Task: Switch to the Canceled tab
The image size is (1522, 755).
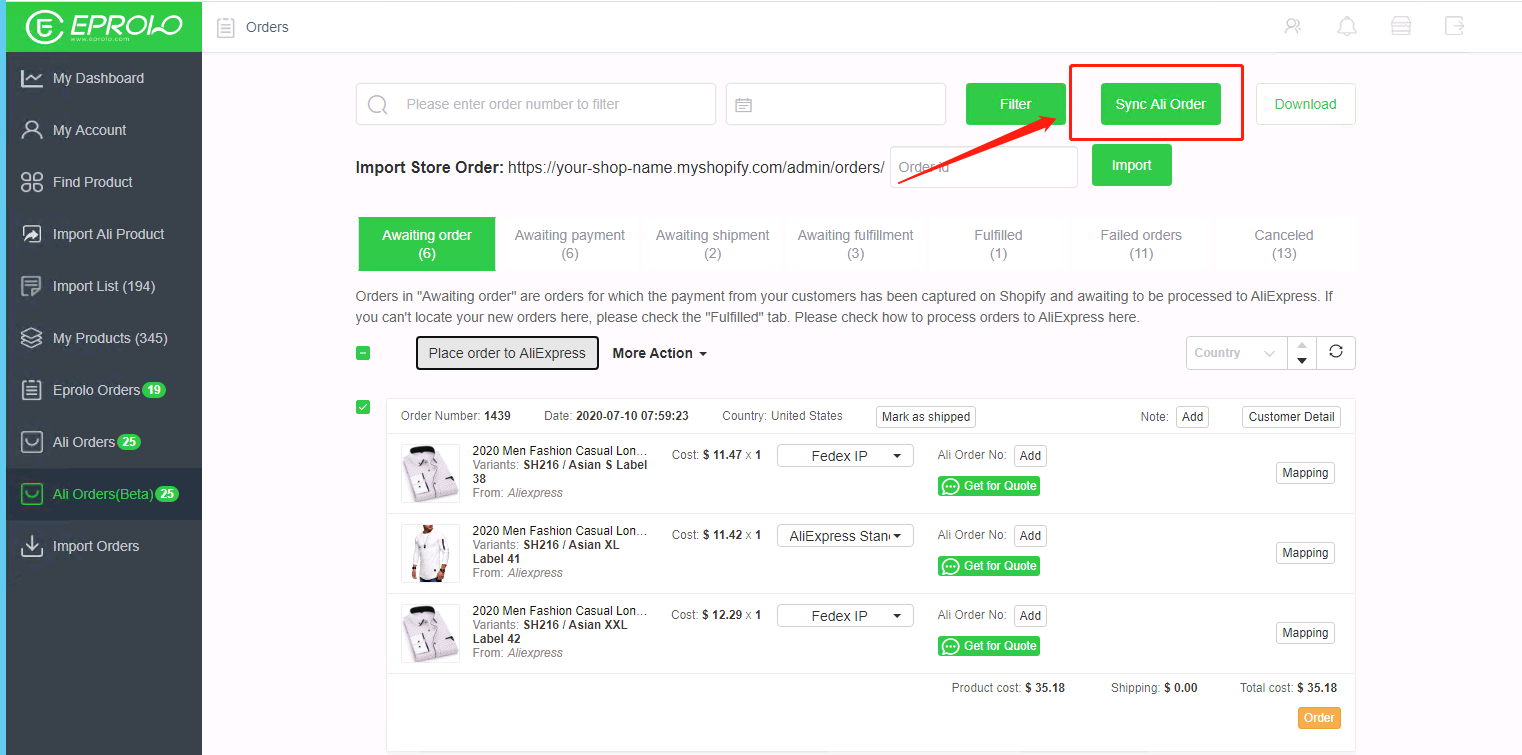Action: click(x=1284, y=244)
